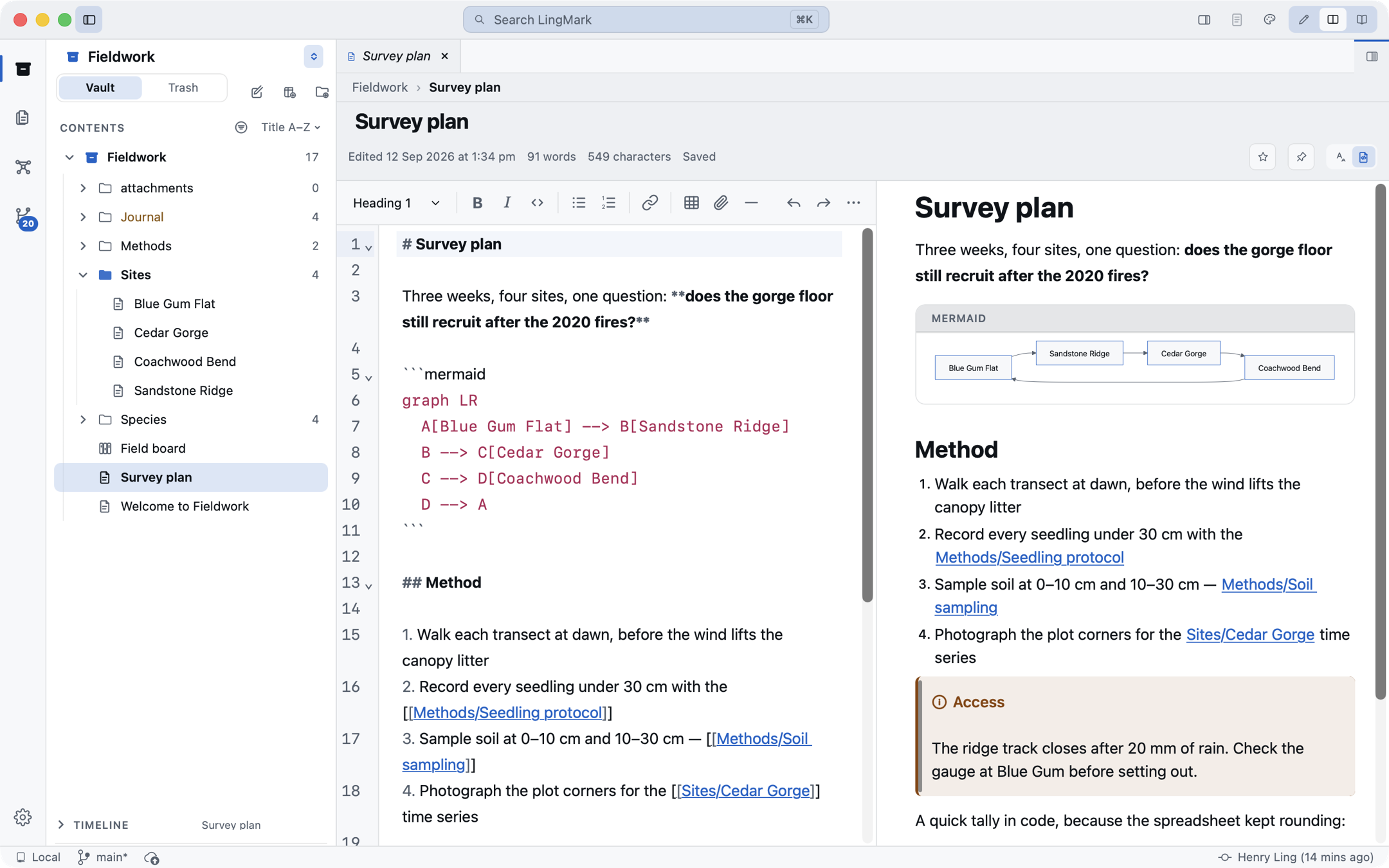Screen dimensions: 1389x868
Task: Expand the attachments folder
Action: click(x=83, y=188)
